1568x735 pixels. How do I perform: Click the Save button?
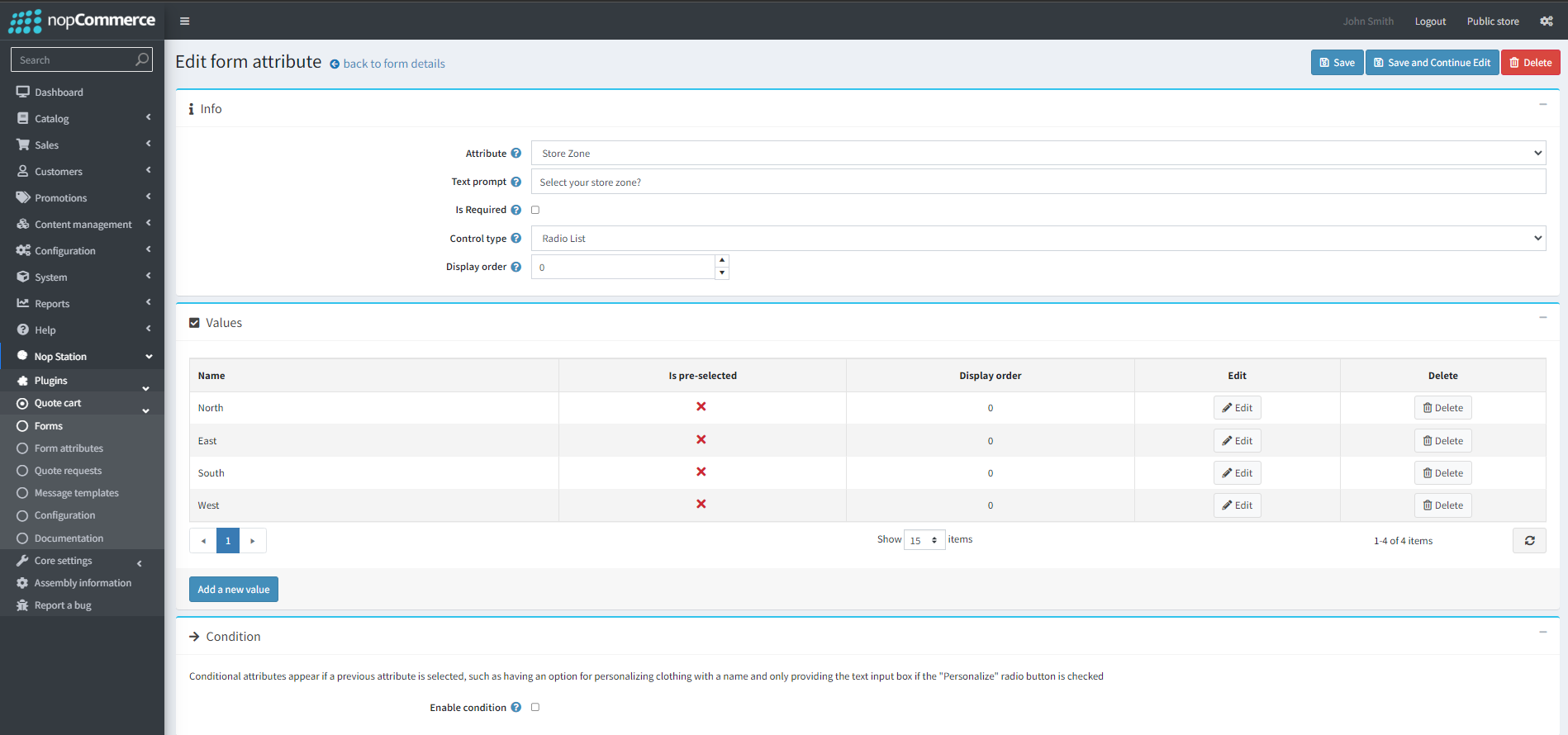point(1337,63)
